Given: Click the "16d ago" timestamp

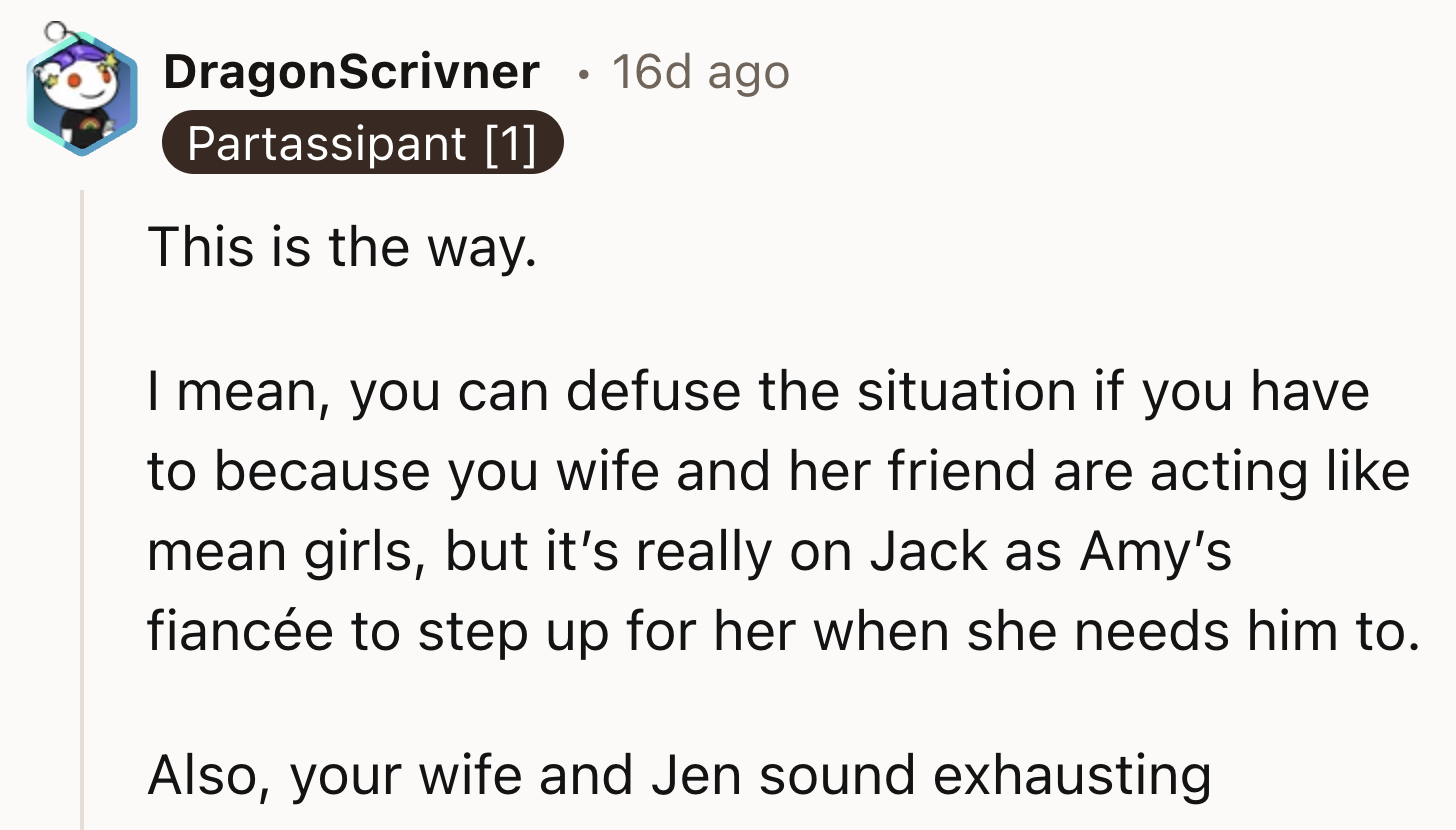Looking at the screenshot, I should [700, 72].
